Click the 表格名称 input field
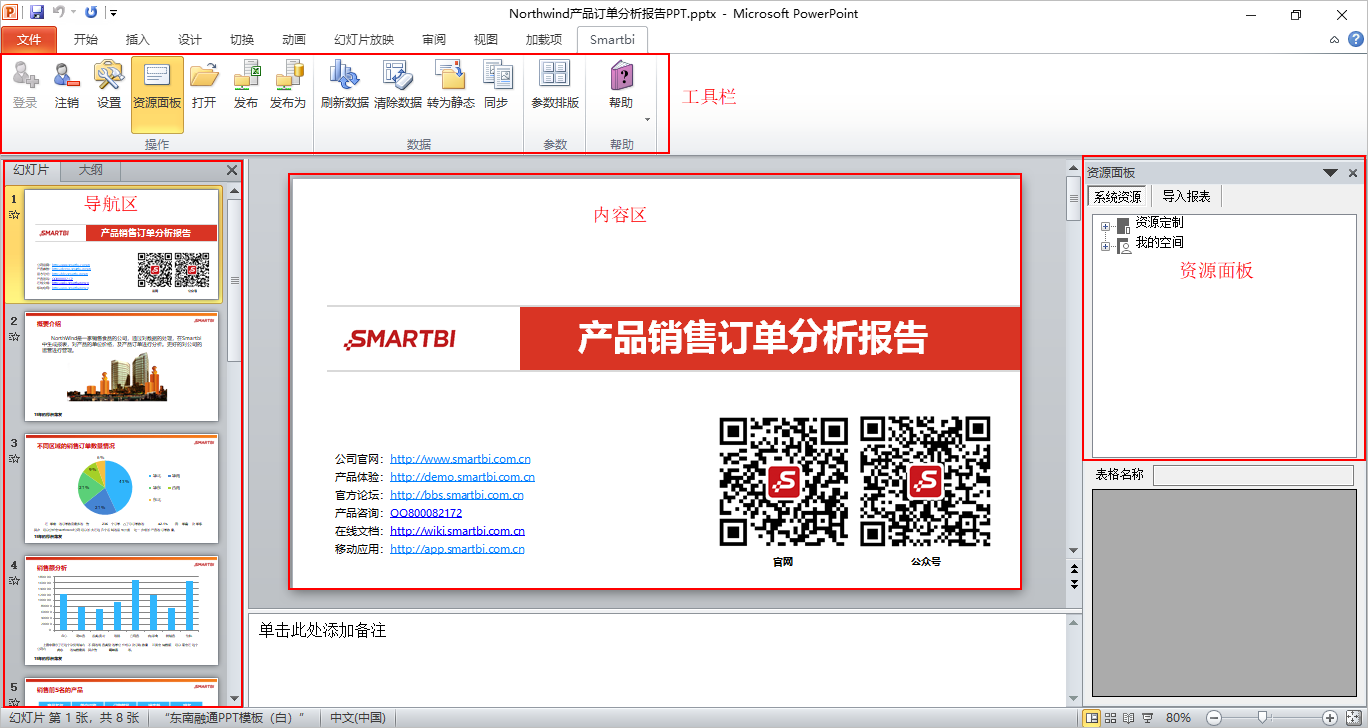Viewport: 1368px width, 728px height. point(1255,475)
